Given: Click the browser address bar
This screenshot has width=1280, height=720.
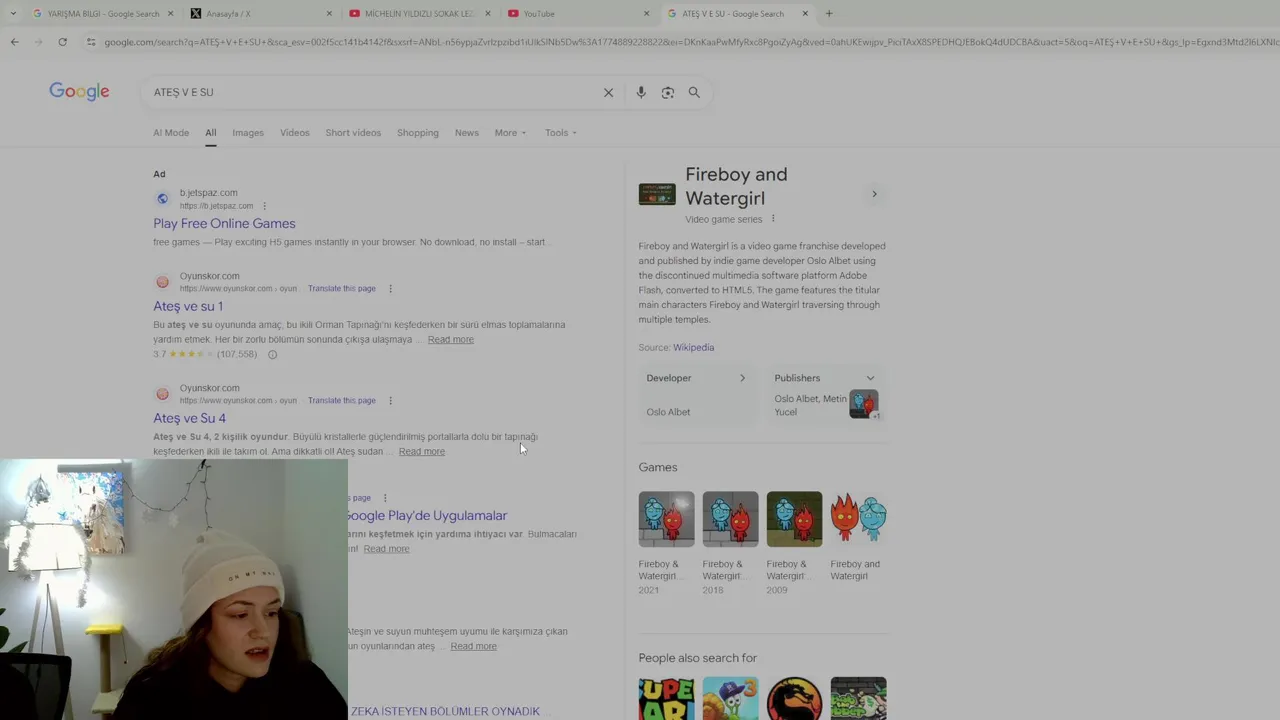Looking at the screenshot, I should click(690, 42).
